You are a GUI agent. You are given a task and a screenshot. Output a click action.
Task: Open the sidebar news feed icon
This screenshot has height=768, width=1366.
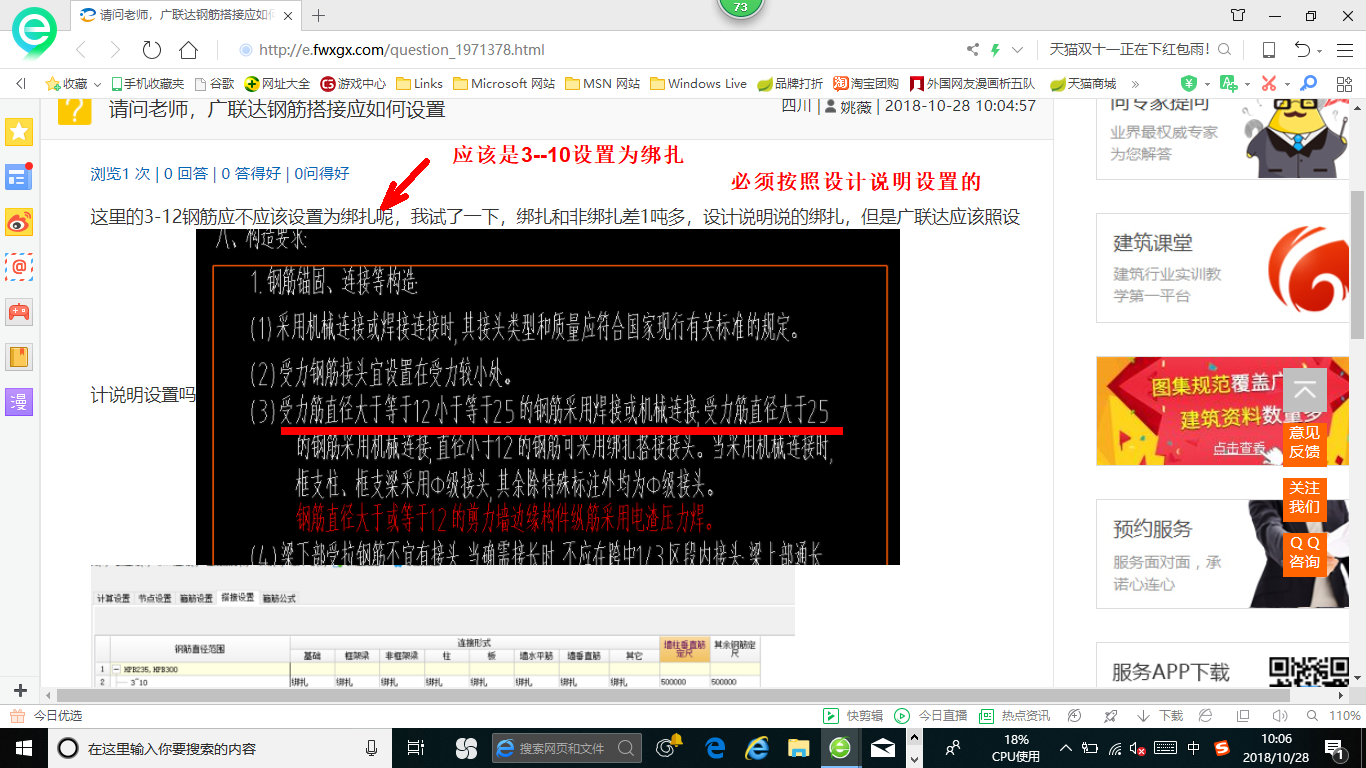coord(19,177)
